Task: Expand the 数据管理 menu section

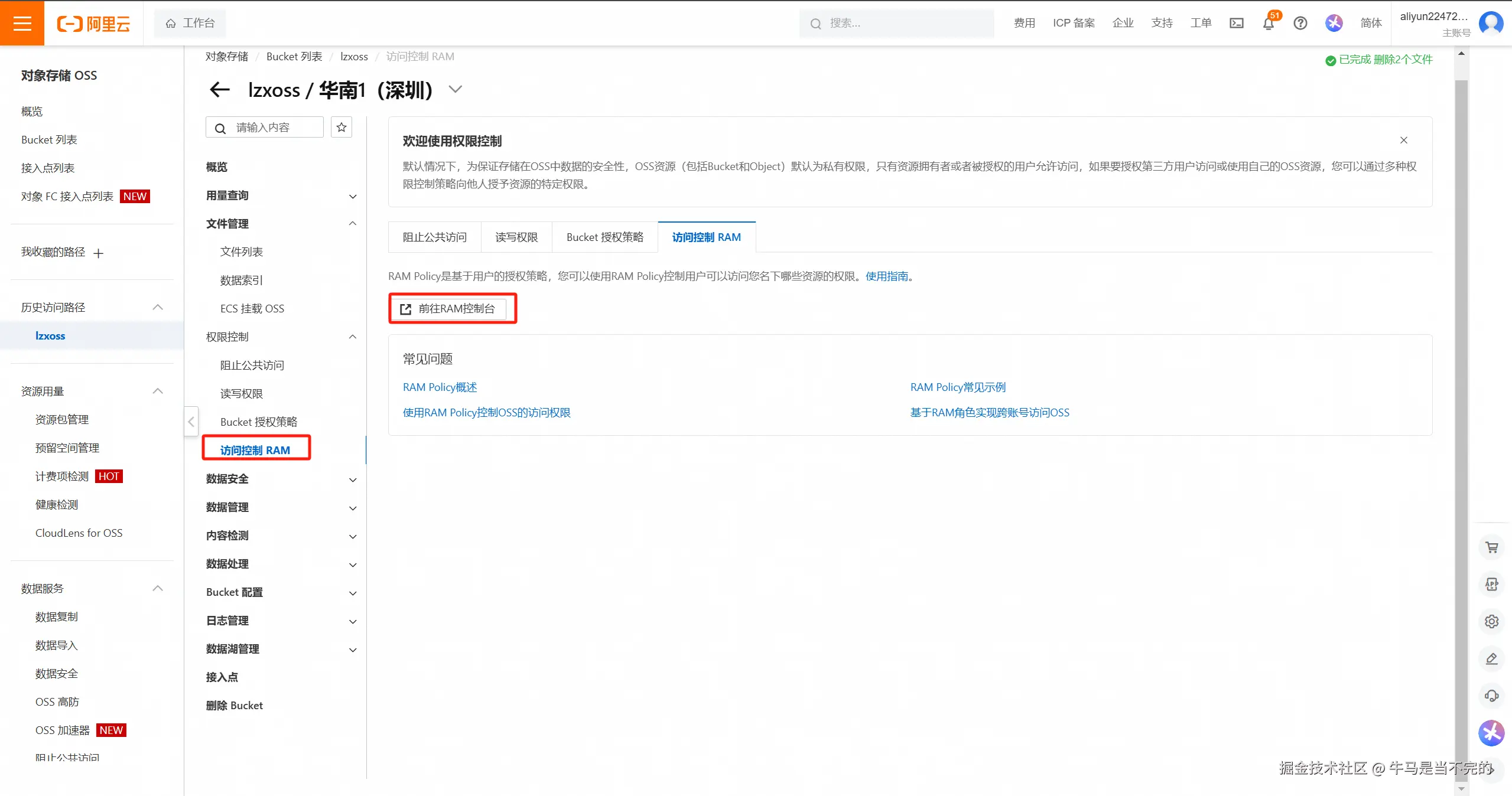Action: [353, 508]
